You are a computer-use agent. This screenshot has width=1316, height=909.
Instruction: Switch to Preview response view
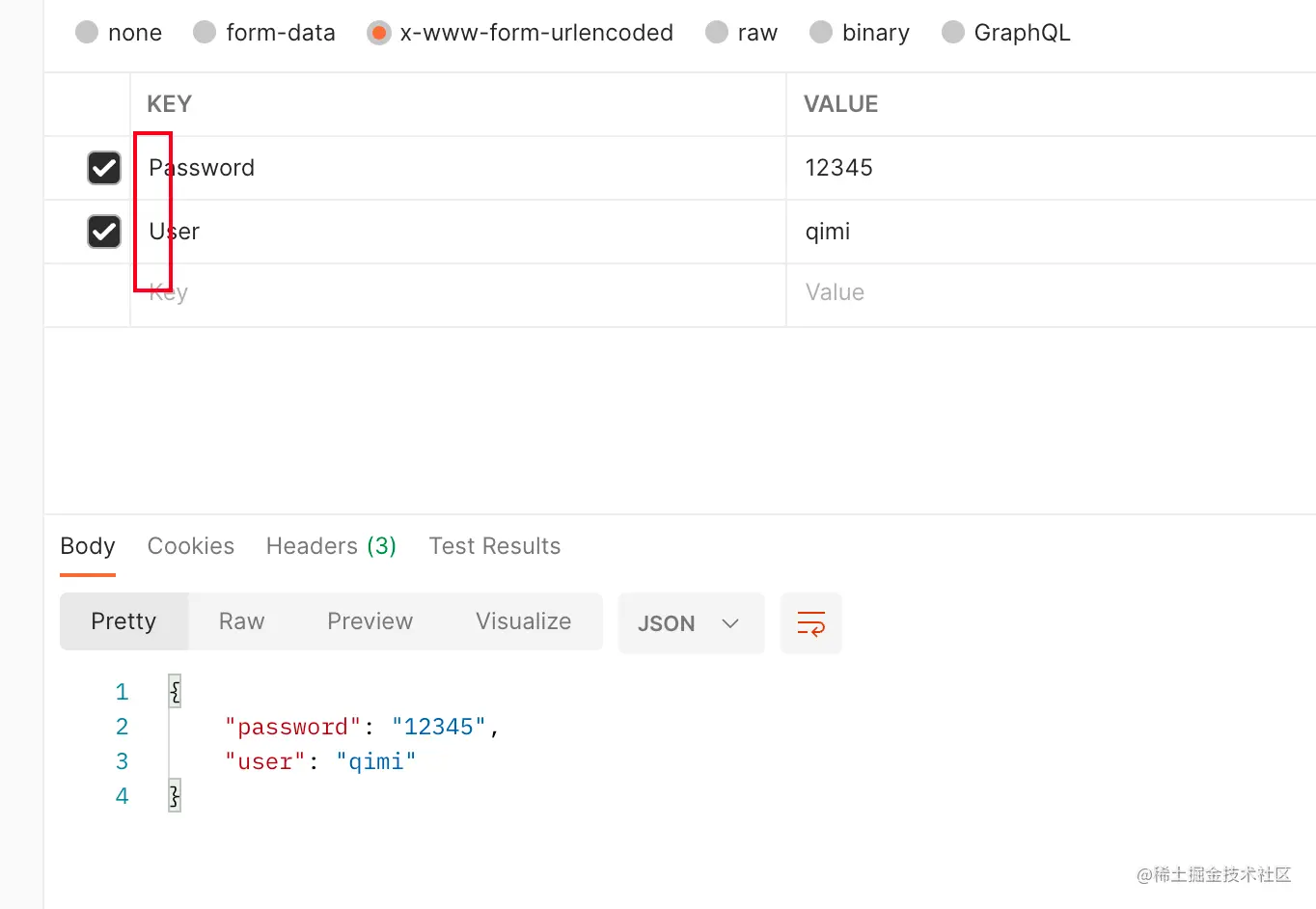click(370, 621)
